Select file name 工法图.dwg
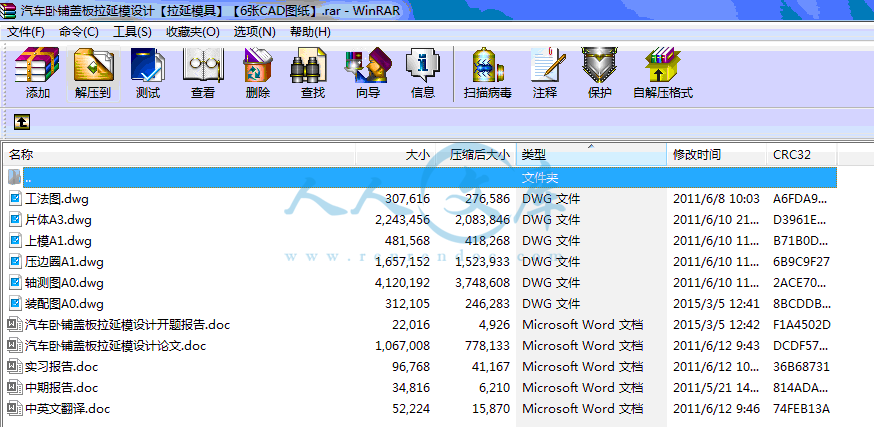 57,198
